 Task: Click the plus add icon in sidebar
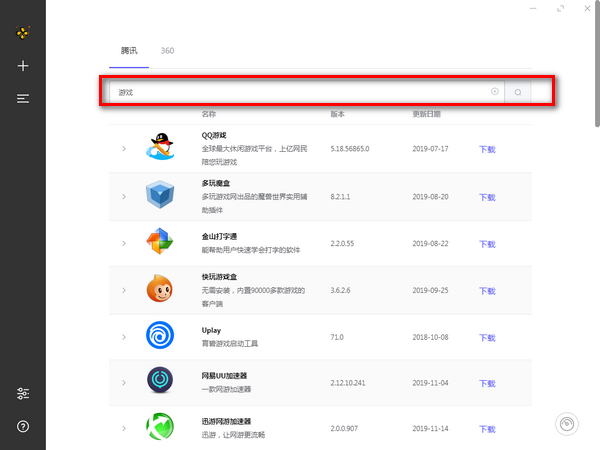pyautogui.click(x=23, y=66)
